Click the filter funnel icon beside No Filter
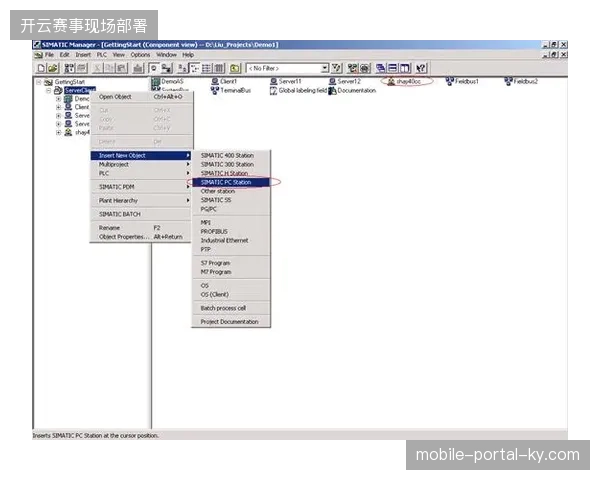This screenshot has height=480, width=600. coord(337,69)
